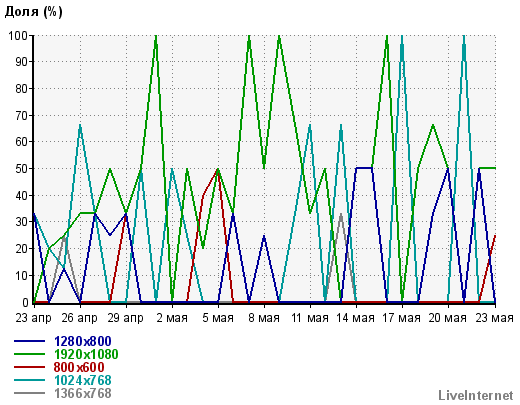This screenshot has height=405, width=520.
Task: Click the '8 мая' x-axis date label
Action: (264, 318)
